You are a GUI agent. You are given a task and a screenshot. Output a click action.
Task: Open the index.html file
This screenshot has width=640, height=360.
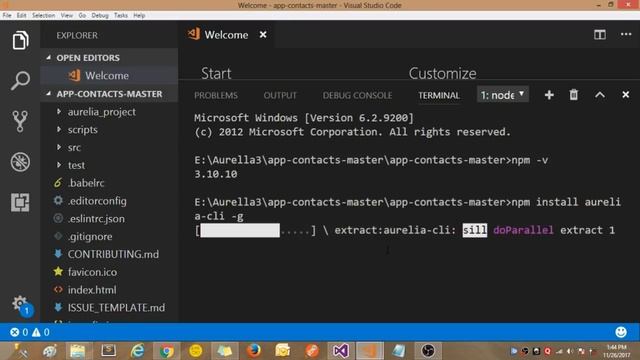pyautogui.click(x=109, y=290)
